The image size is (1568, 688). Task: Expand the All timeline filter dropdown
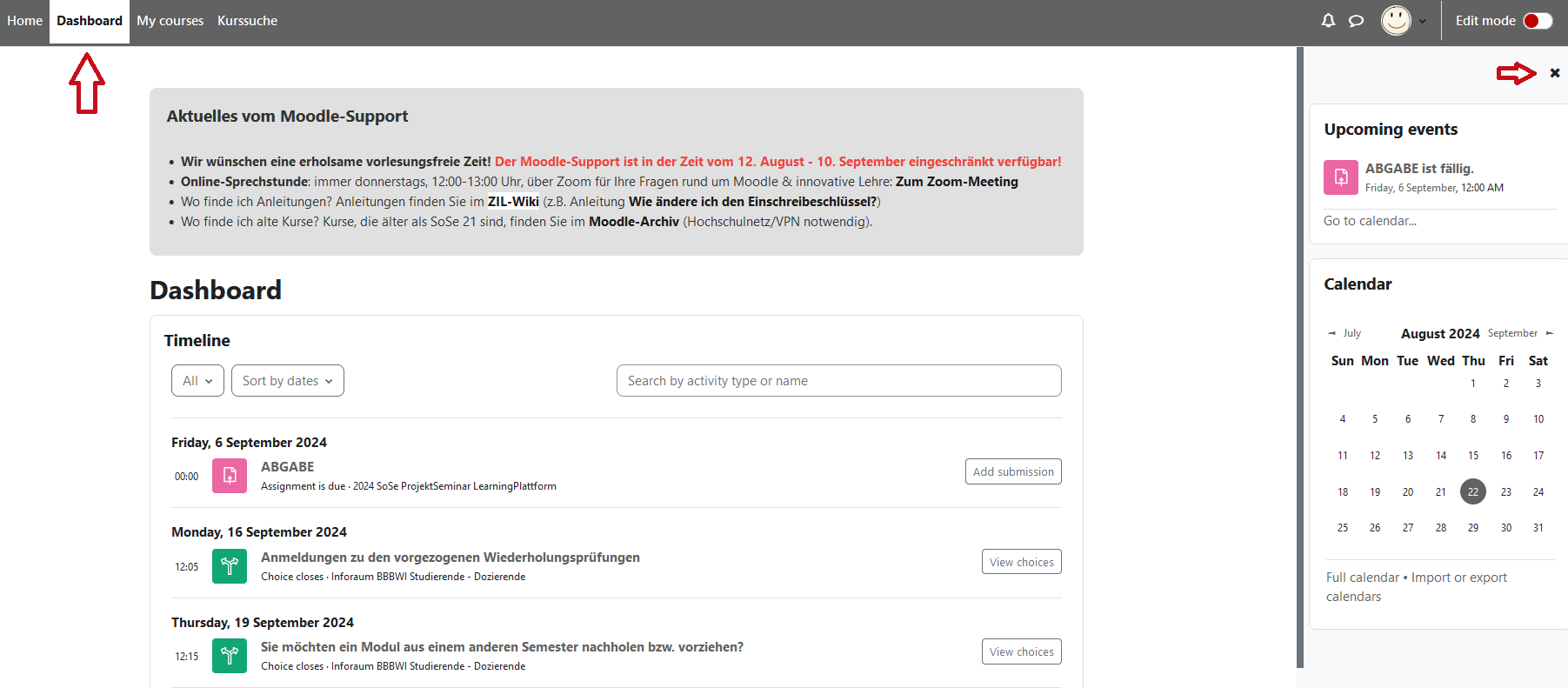[197, 381]
